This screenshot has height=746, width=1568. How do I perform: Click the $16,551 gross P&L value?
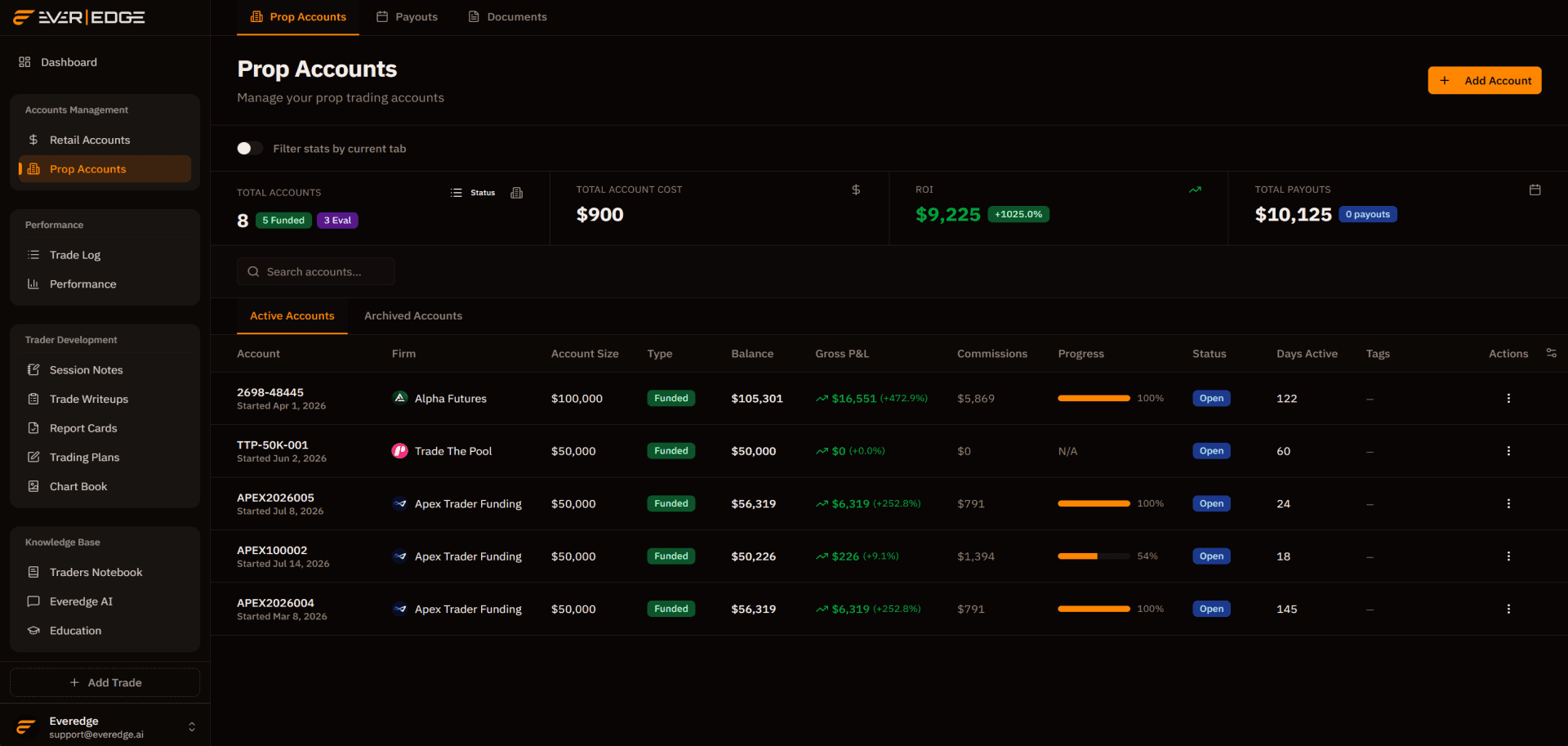[853, 399]
